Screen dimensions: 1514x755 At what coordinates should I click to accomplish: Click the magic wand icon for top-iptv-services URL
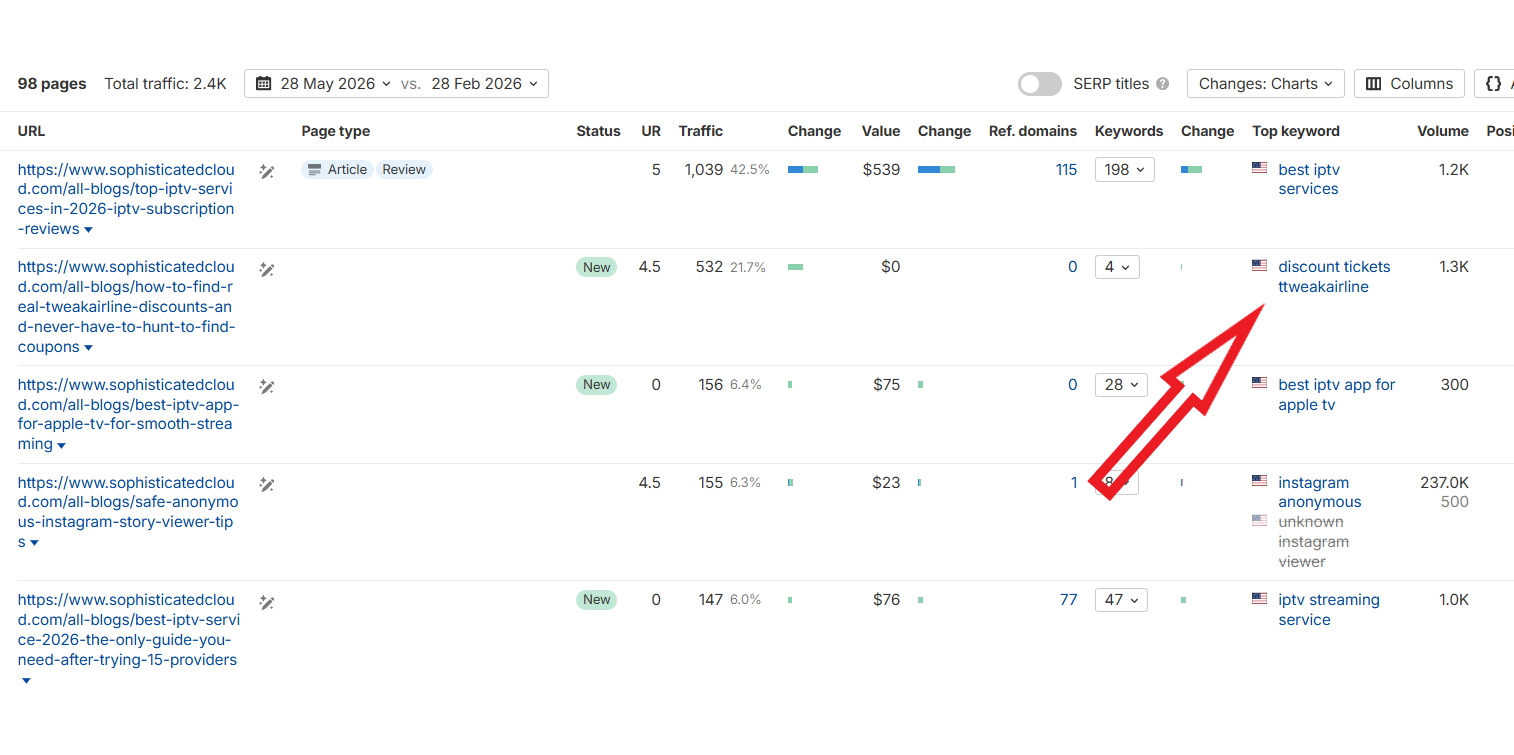click(x=267, y=172)
